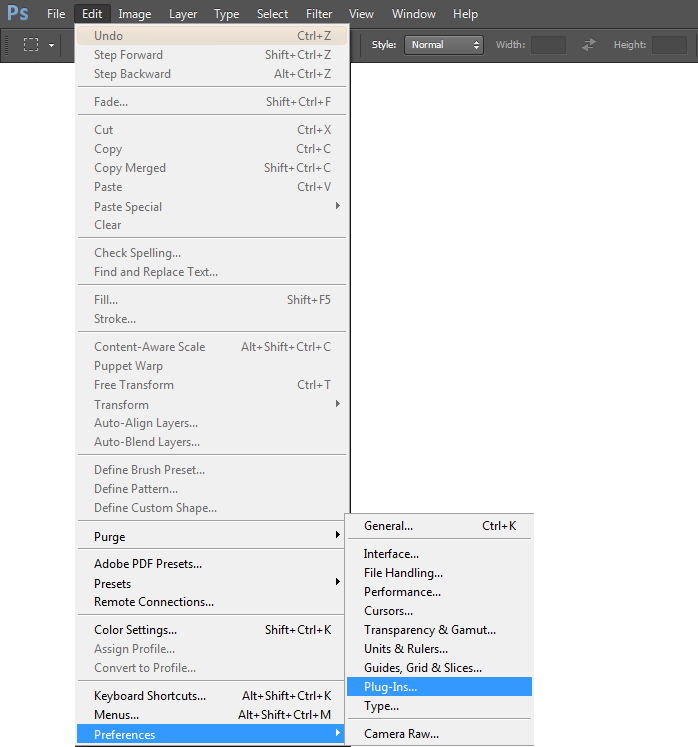
Task: Open Keyboard Shortcuts...
Action: tap(211, 696)
